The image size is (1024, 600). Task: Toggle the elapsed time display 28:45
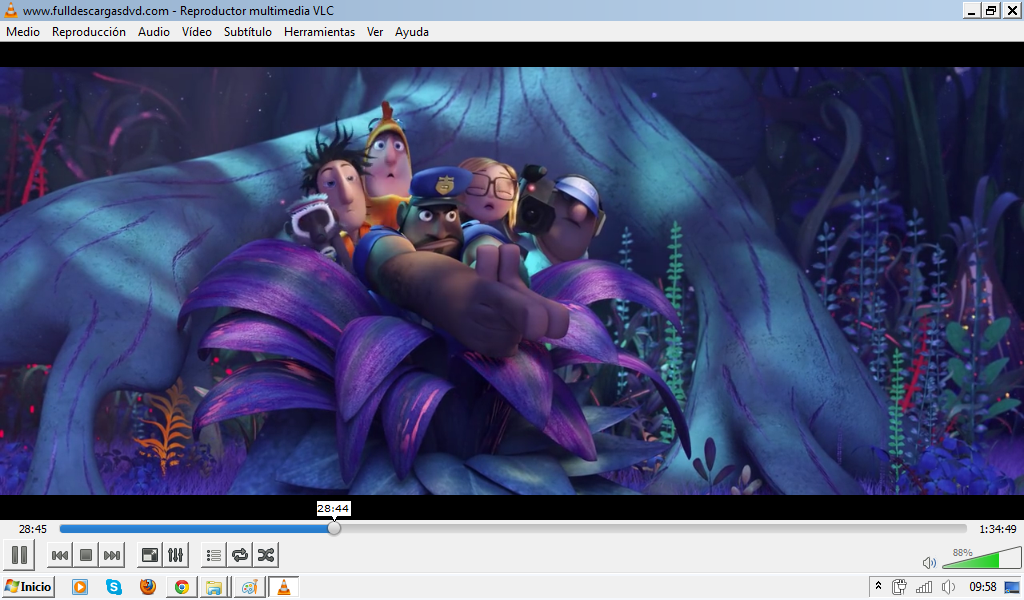click(33, 529)
